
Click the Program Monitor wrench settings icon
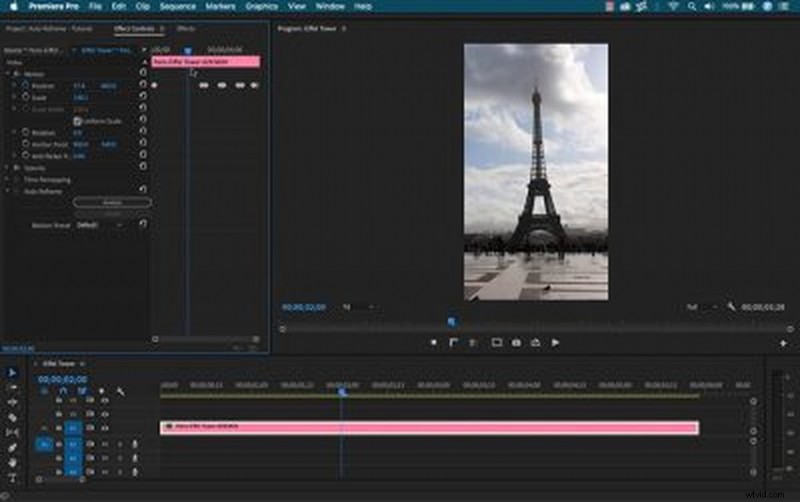tap(731, 307)
